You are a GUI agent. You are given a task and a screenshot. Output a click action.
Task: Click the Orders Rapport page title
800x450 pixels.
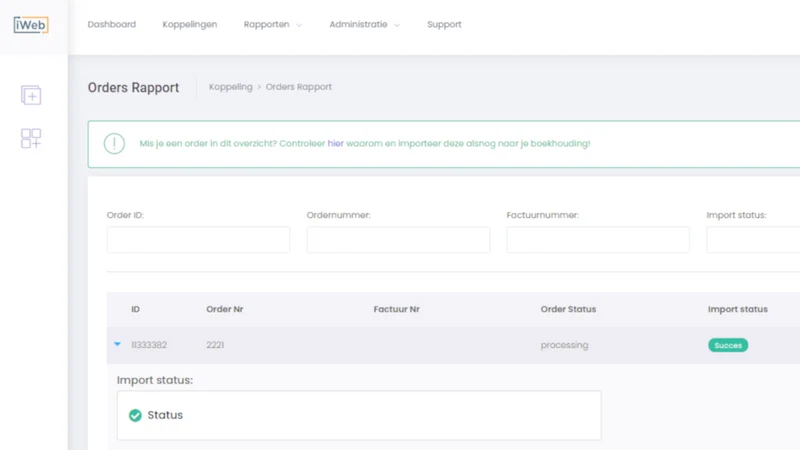coord(133,87)
